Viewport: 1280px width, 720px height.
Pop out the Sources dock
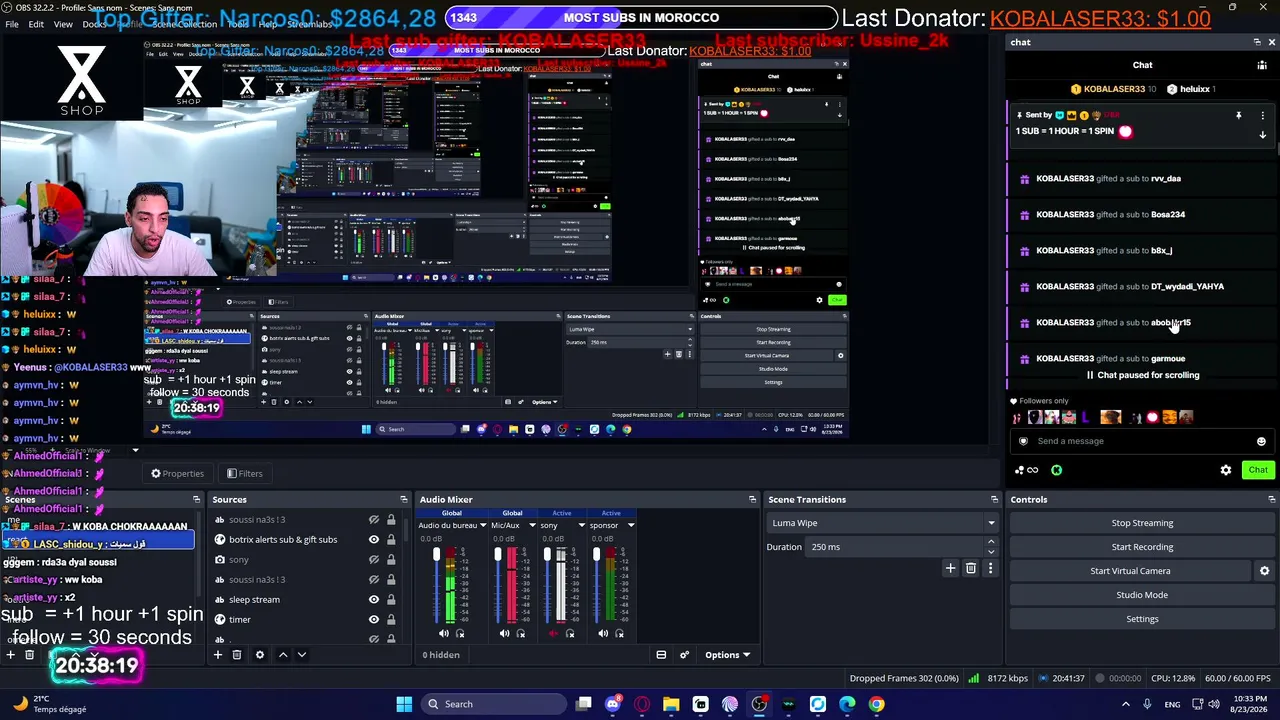coord(403,499)
